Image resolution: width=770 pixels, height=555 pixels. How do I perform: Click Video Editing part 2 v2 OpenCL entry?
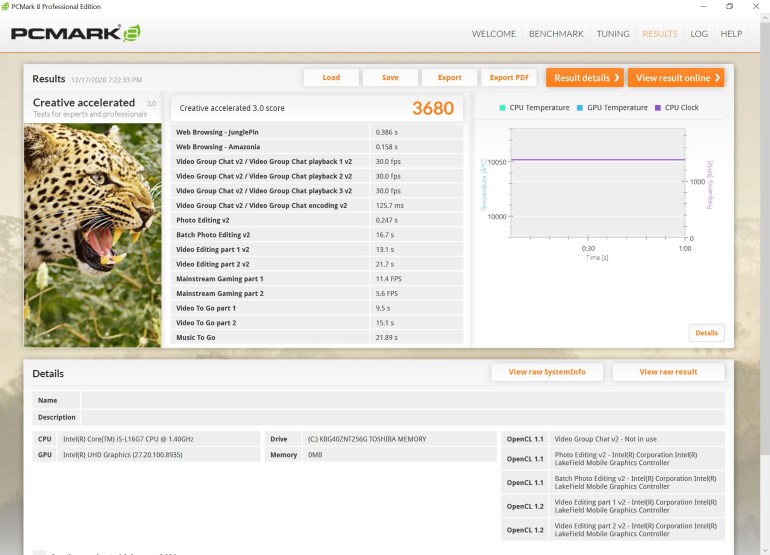[635, 529]
